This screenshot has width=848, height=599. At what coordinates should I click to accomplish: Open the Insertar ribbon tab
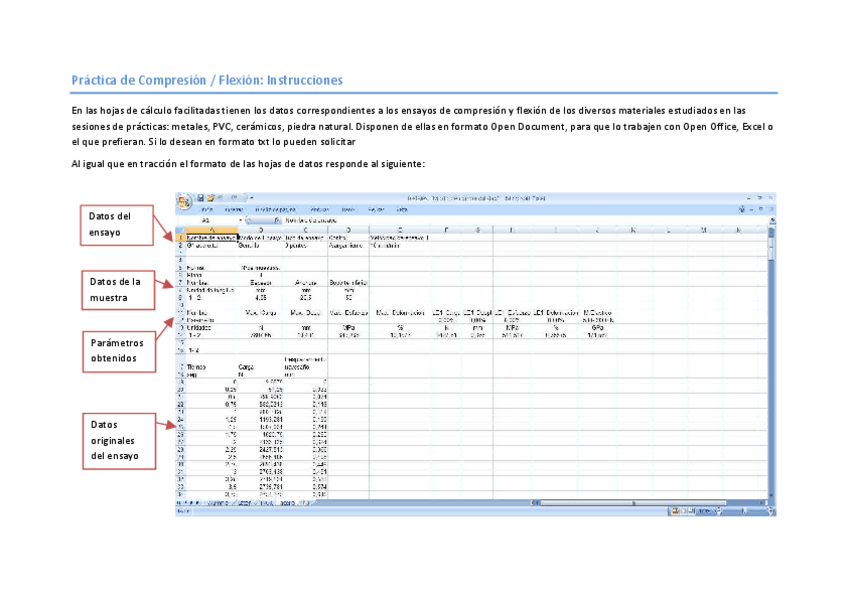[234, 210]
